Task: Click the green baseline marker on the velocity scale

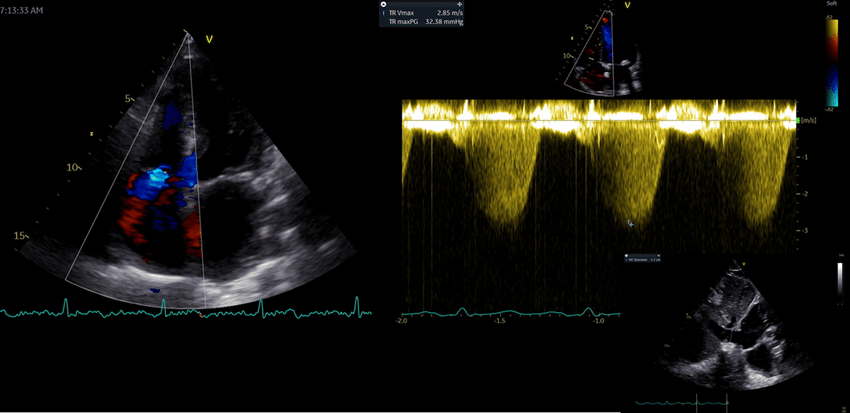Action: point(797,120)
